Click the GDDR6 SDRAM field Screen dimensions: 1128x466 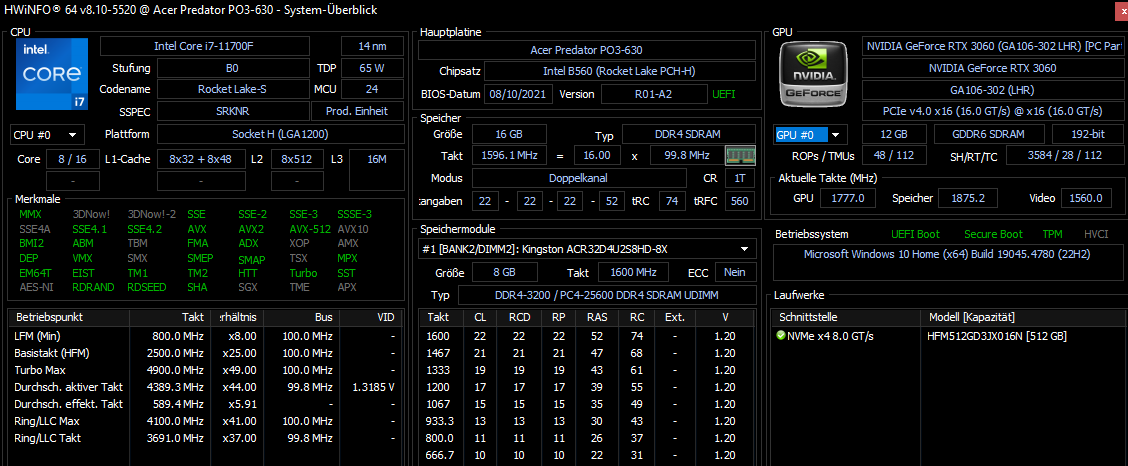point(989,134)
